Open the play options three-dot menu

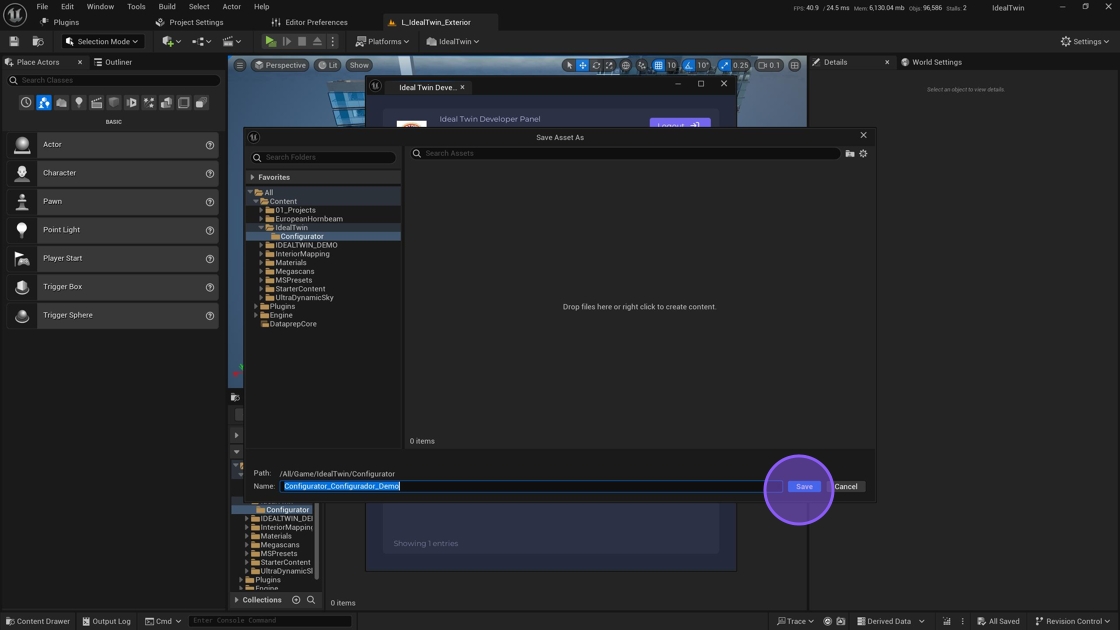[332, 41]
